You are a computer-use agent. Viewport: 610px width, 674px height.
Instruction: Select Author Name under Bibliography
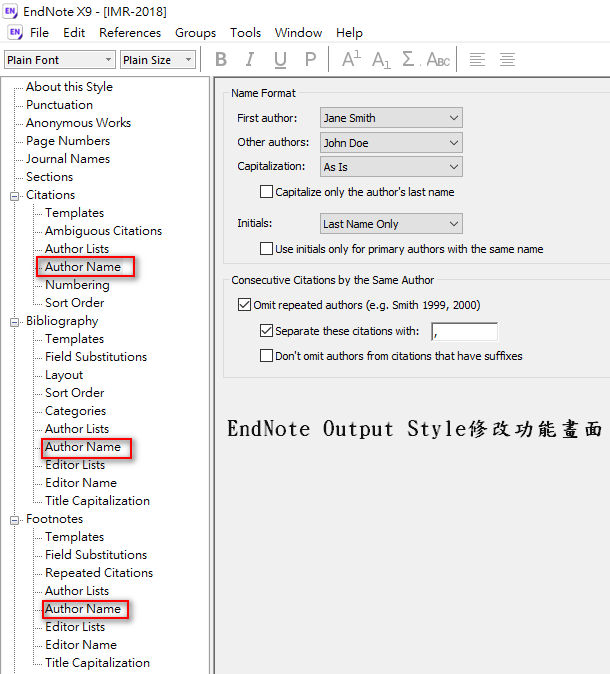click(x=83, y=447)
